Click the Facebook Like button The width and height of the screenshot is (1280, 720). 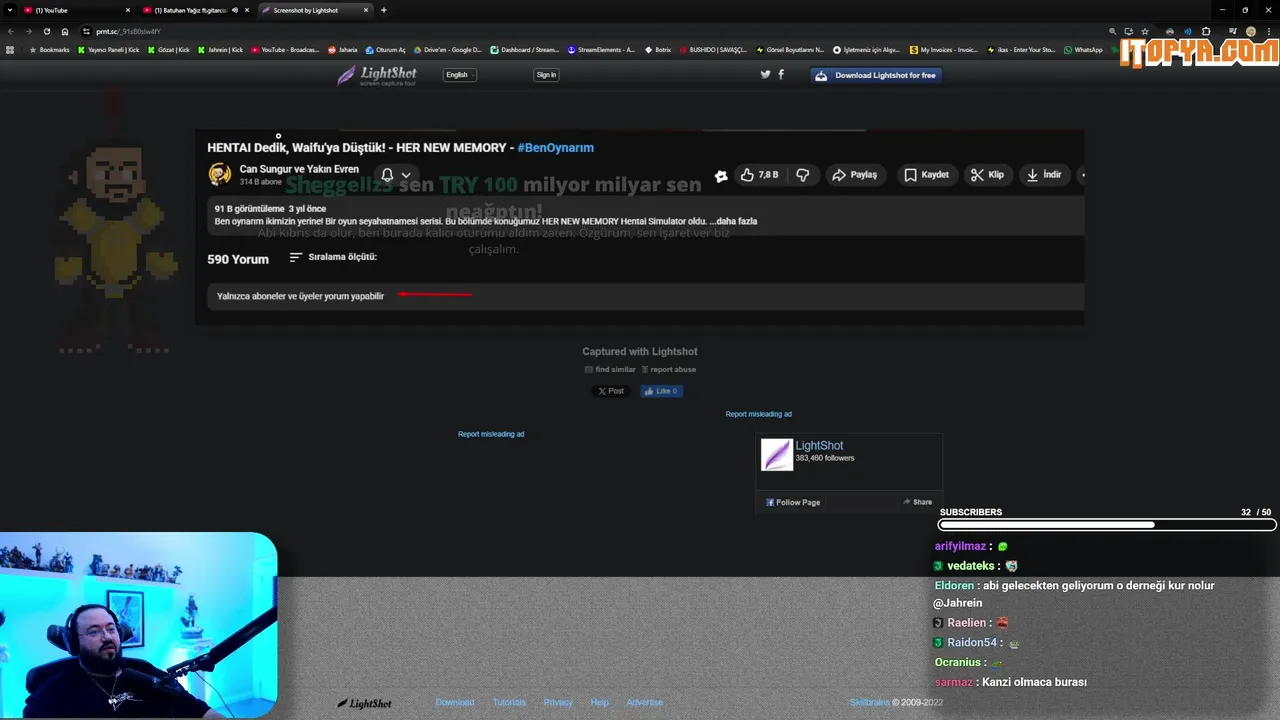click(661, 391)
